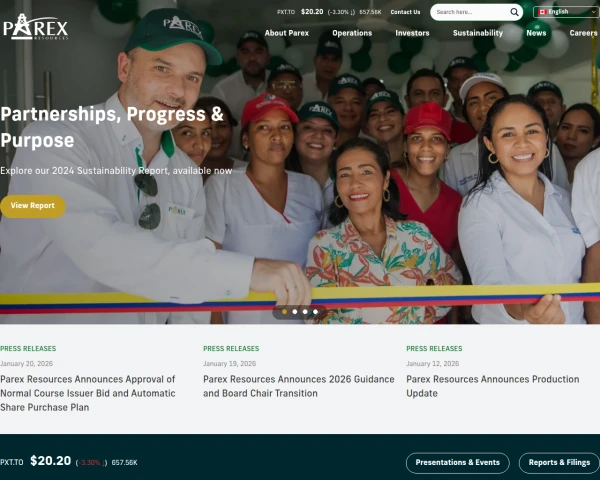Open the Normal Course Issuer Bid press release
This screenshot has height=480, width=600.
point(88,393)
